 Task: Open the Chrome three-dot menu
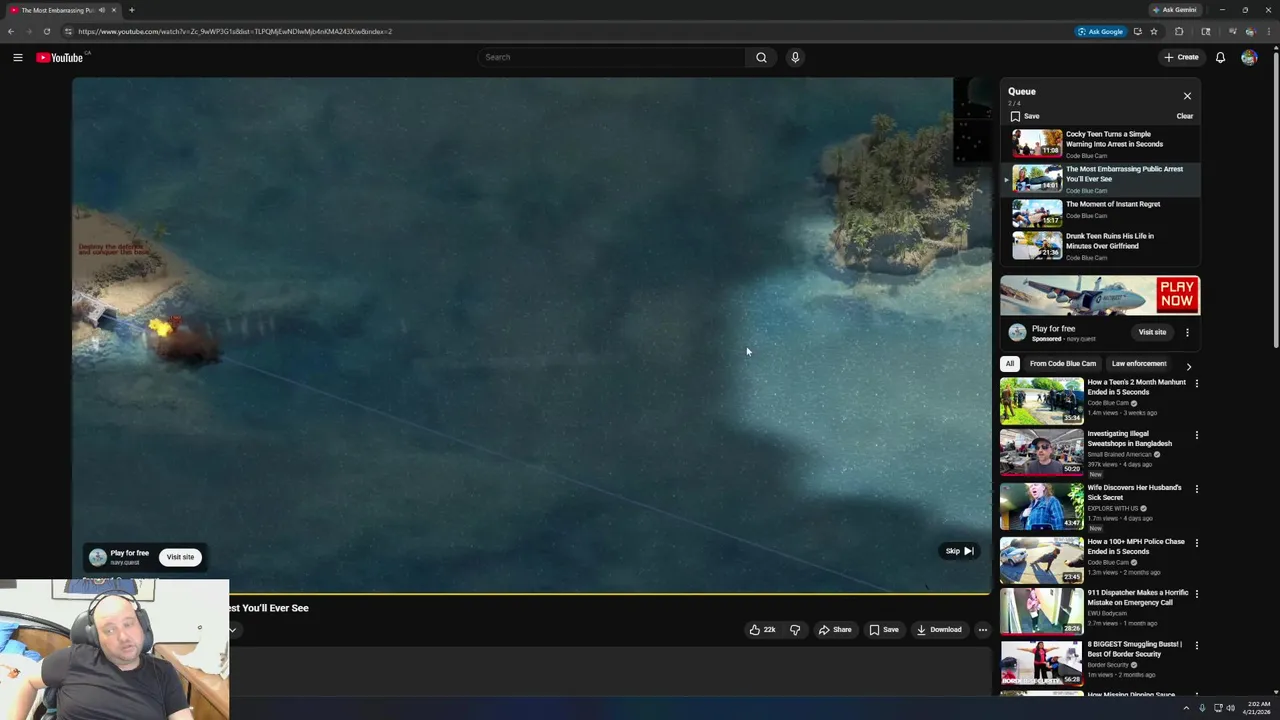click(x=1270, y=31)
